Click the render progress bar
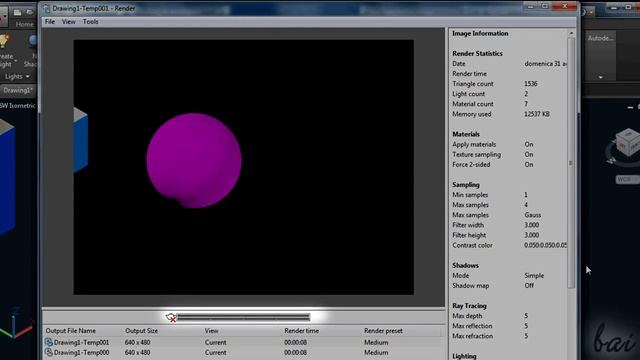 pos(244,317)
